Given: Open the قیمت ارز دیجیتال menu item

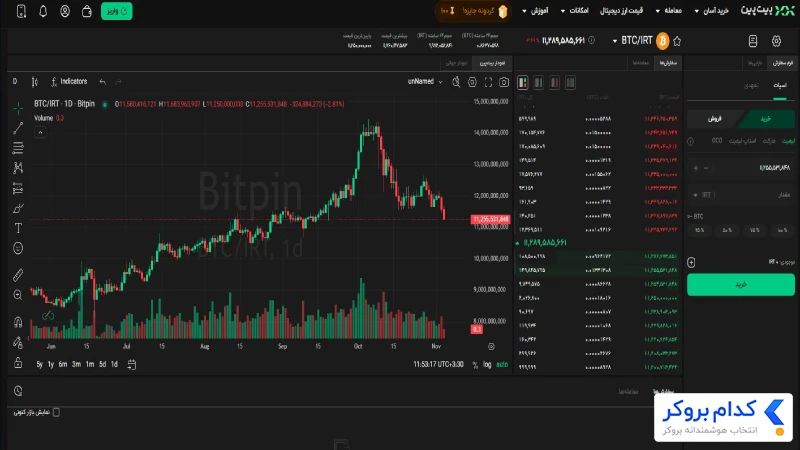Looking at the screenshot, I should click(x=621, y=11).
